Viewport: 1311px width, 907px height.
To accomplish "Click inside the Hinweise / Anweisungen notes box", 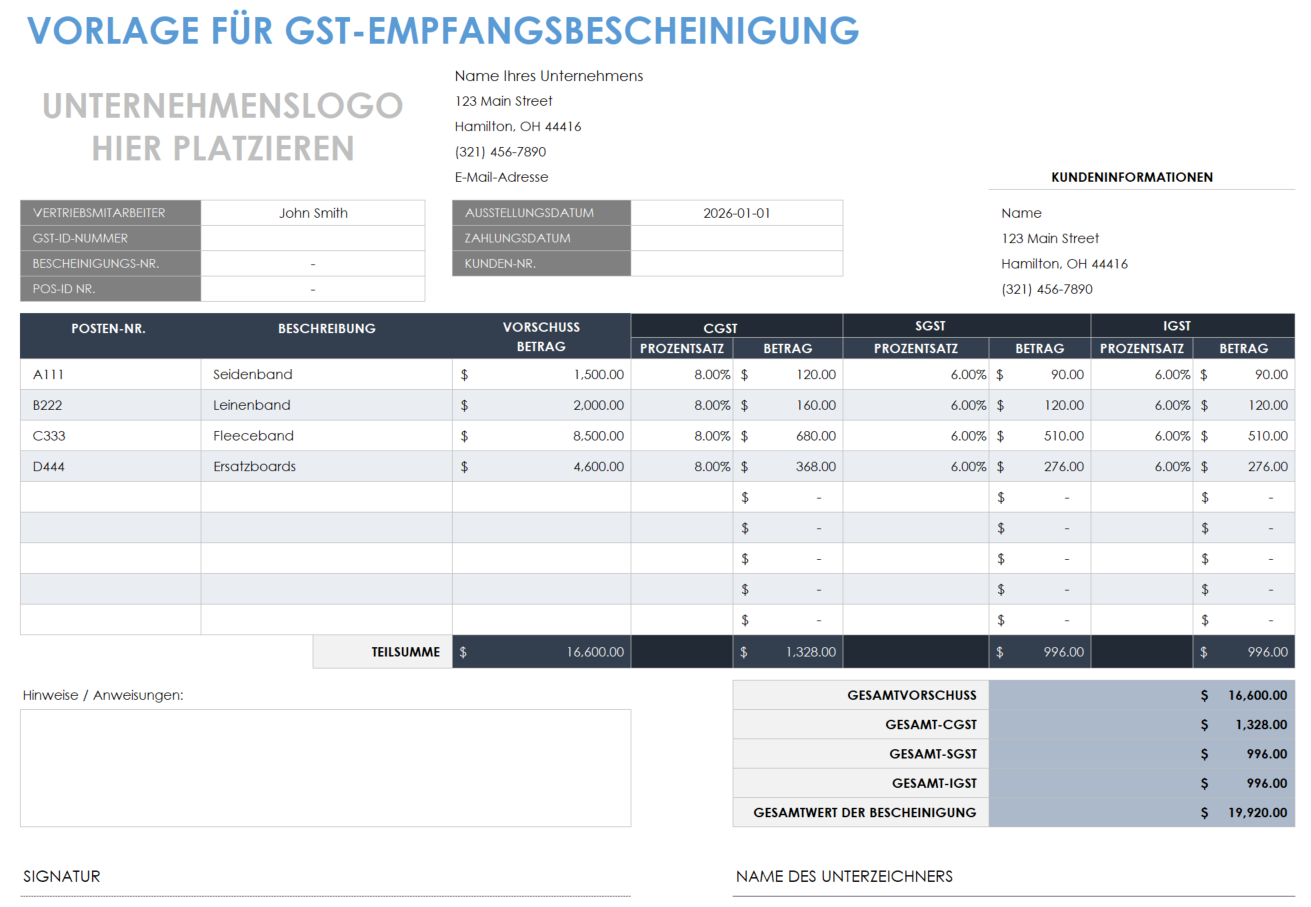I will (x=326, y=768).
